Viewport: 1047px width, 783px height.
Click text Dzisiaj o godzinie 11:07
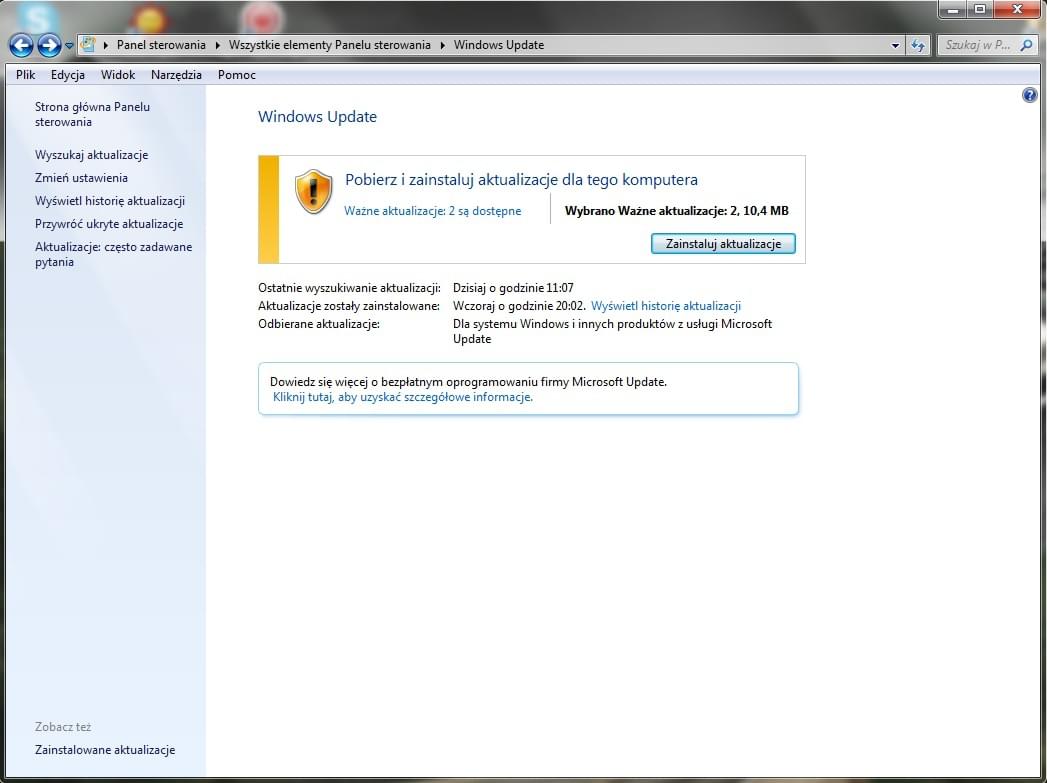[513, 288]
